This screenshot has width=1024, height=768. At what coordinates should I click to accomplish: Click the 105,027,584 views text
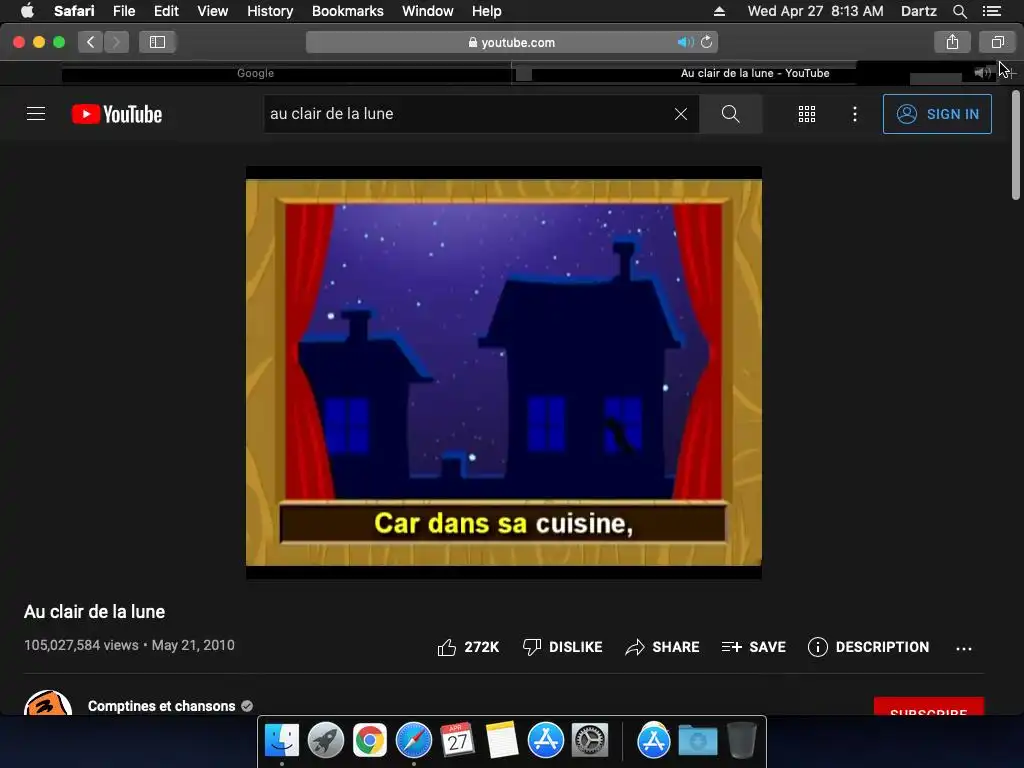point(81,645)
